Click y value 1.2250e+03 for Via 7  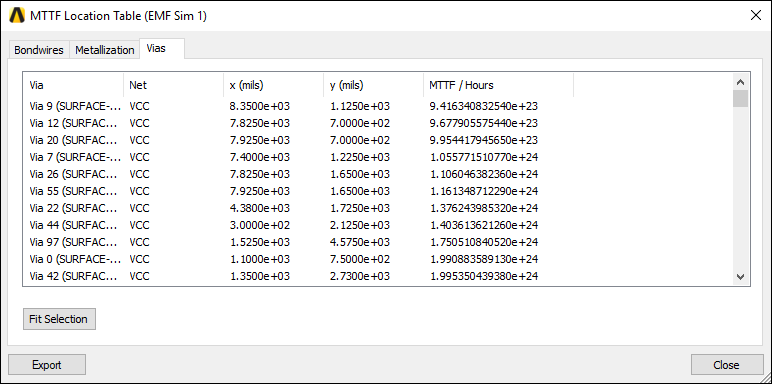pos(360,157)
